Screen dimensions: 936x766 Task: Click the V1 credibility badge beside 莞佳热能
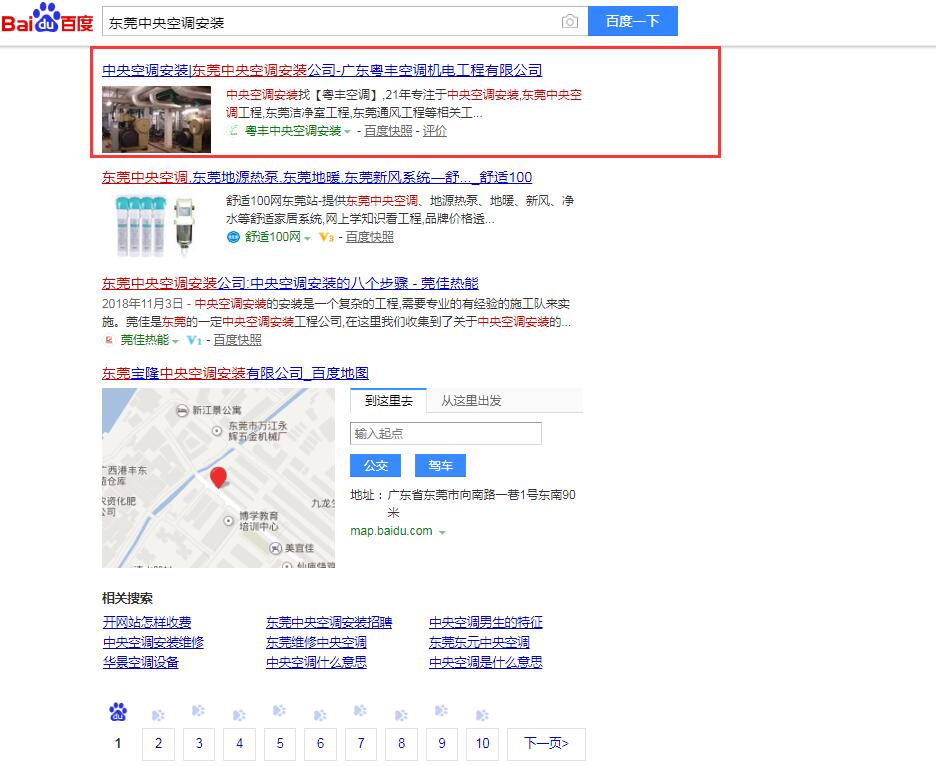[x=194, y=340]
